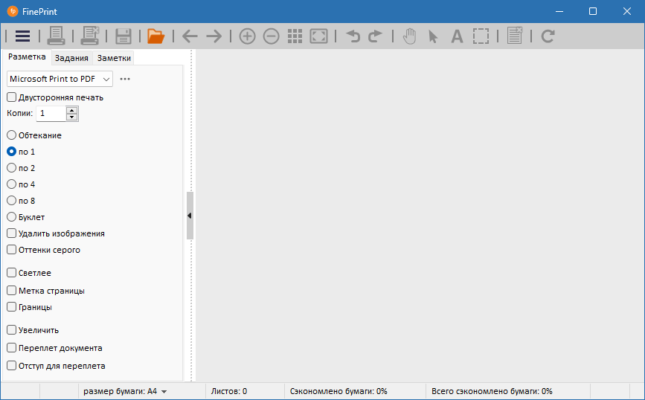645x400 pixels.
Task: Click Всего сэкономлено бумаги: 0% status text
Action: 492,391
